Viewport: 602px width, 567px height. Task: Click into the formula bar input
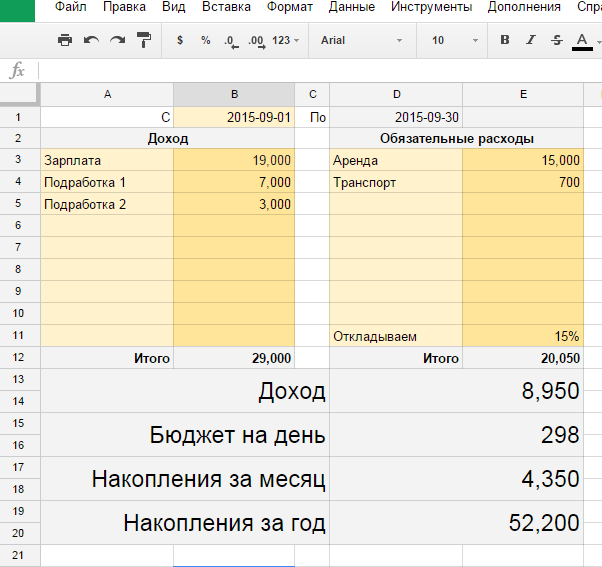tap(320, 71)
